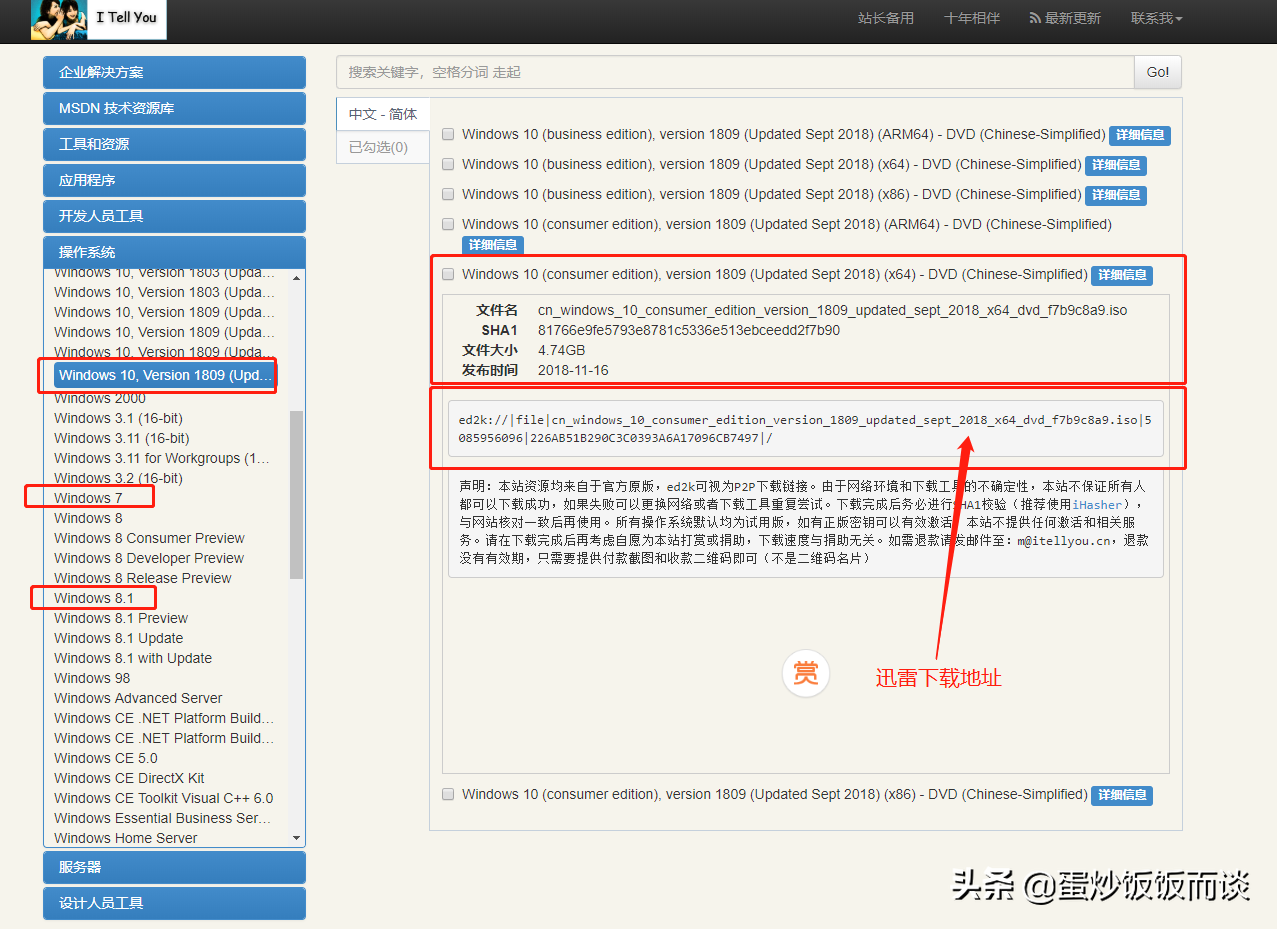Viewport: 1277px width, 929px height.
Task: Click the keyword search input field
Action: 700,72
